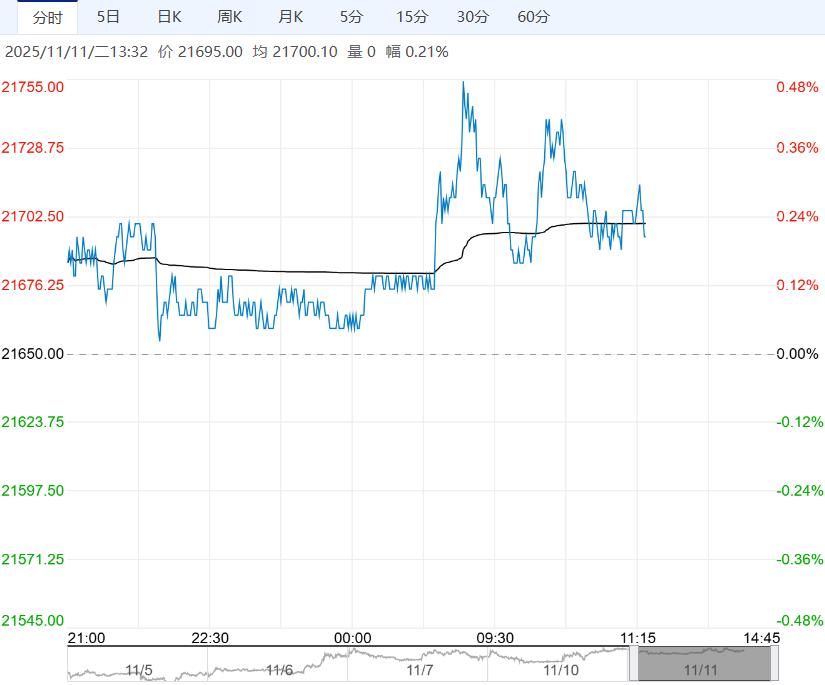Switch to the 15分 interval chart
The image size is (825, 685).
tap(412, 17)
